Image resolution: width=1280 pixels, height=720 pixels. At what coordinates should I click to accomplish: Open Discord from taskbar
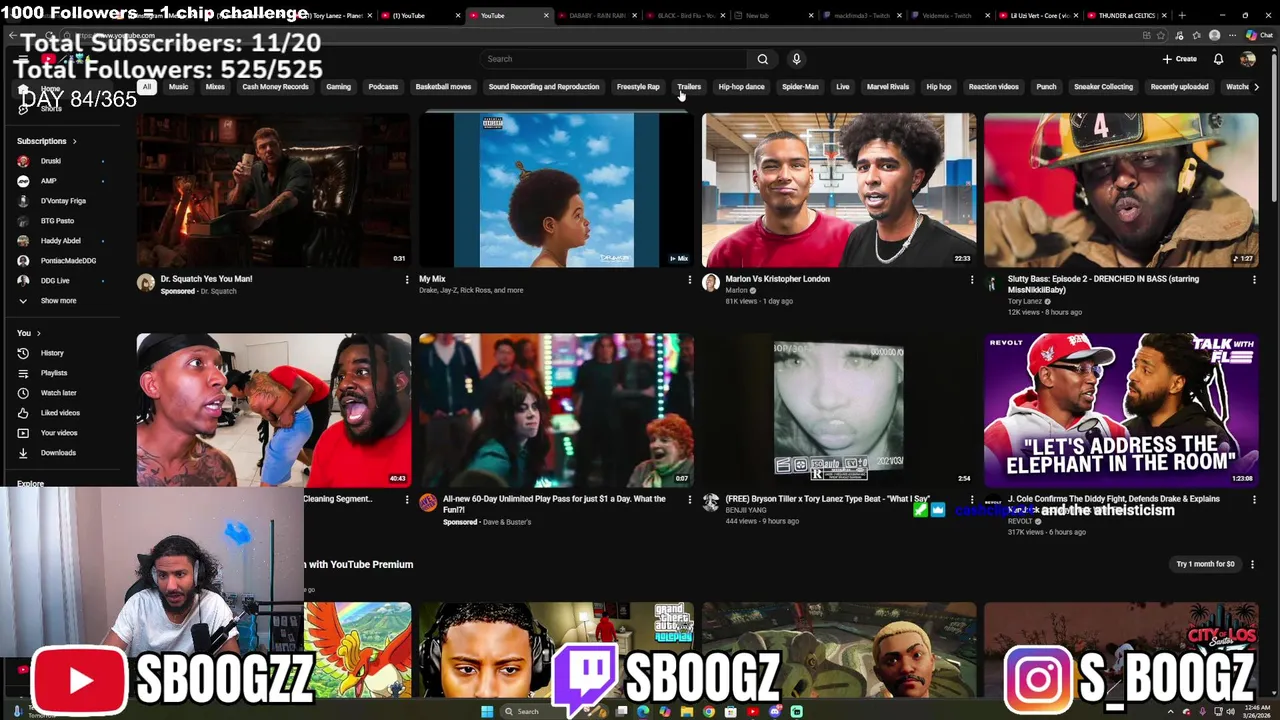[775, 711]
